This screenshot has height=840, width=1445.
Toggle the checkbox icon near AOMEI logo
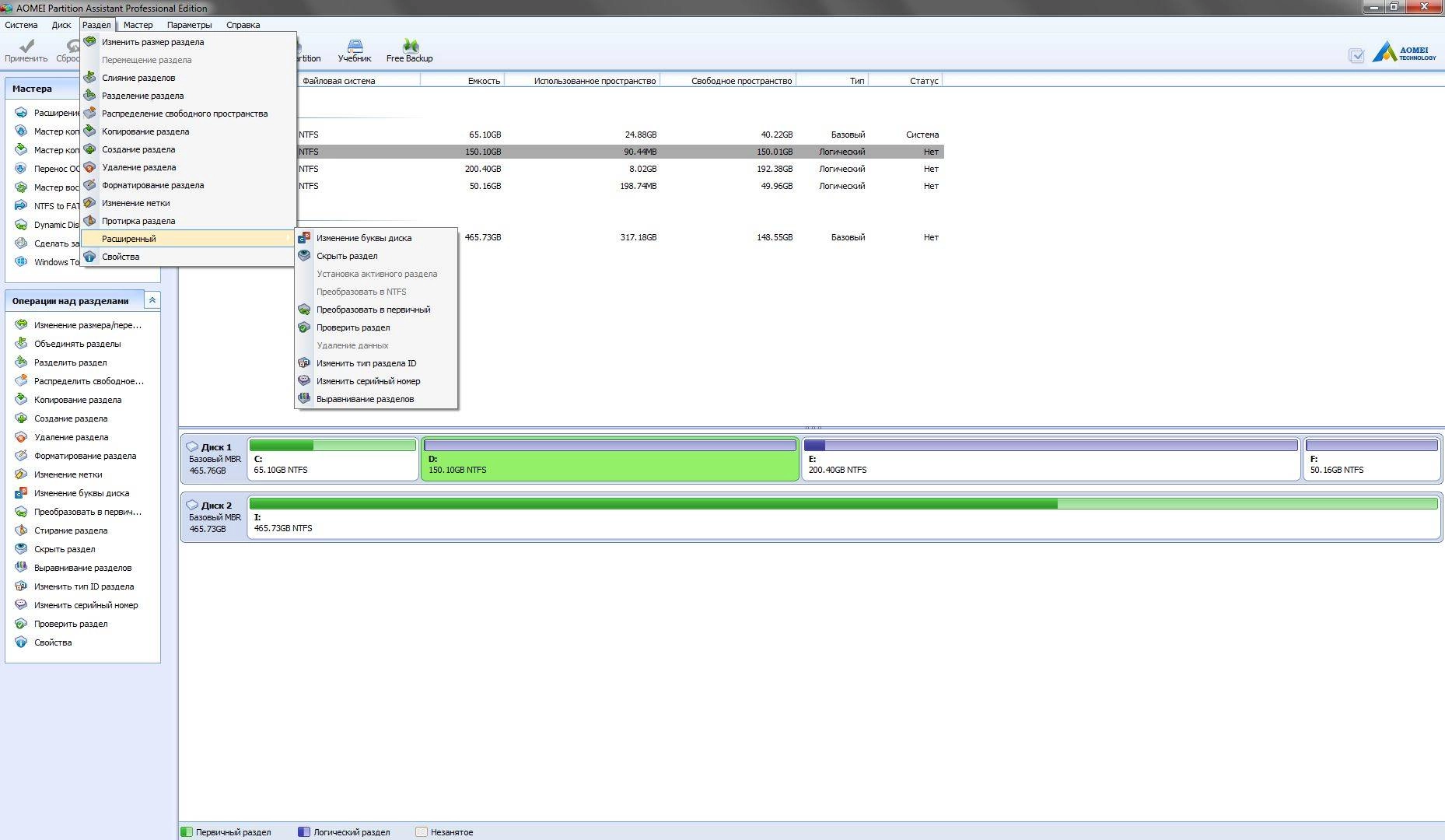(1356, 56)
